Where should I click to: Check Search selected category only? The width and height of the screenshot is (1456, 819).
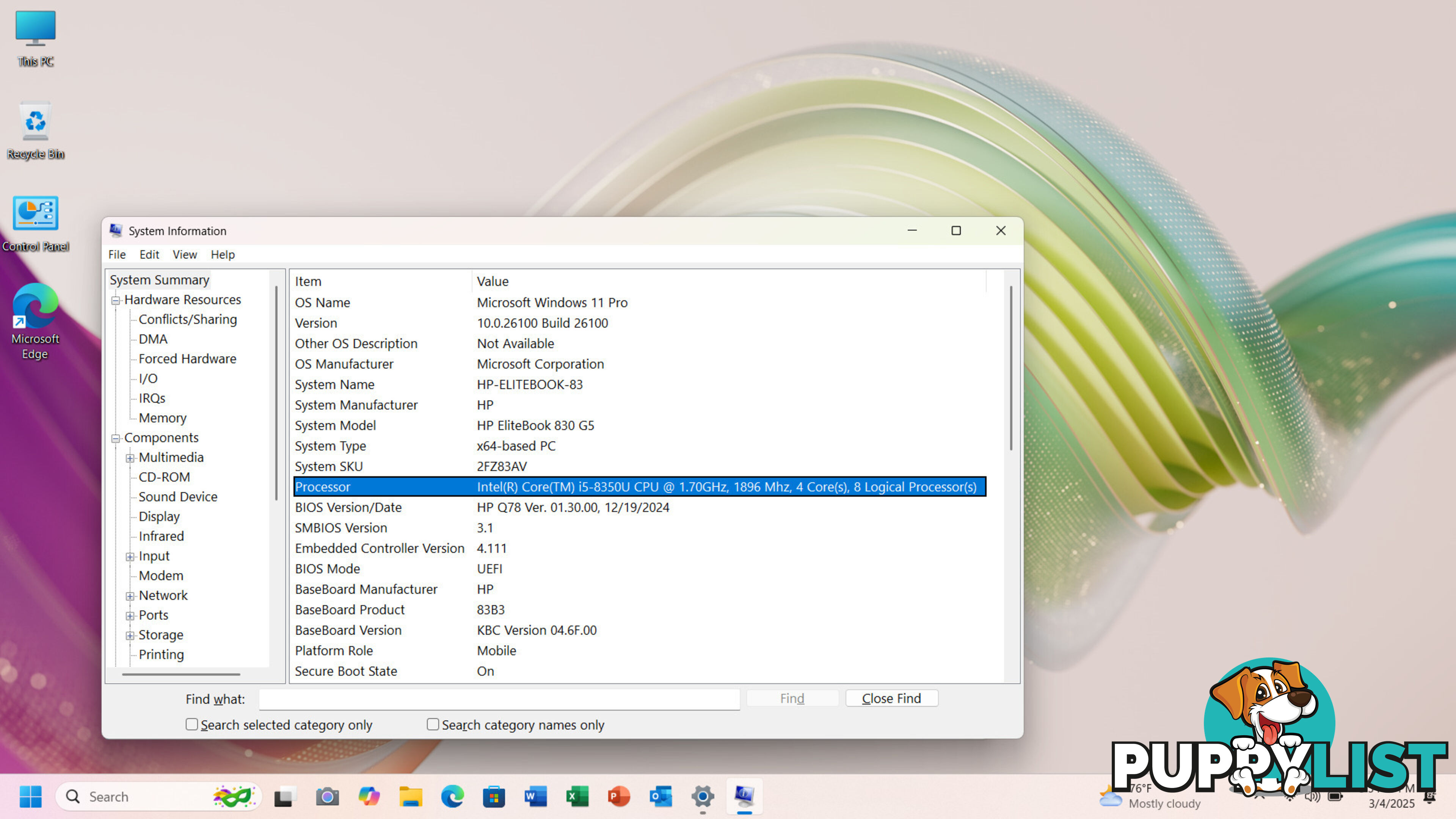tap(191, 724)
